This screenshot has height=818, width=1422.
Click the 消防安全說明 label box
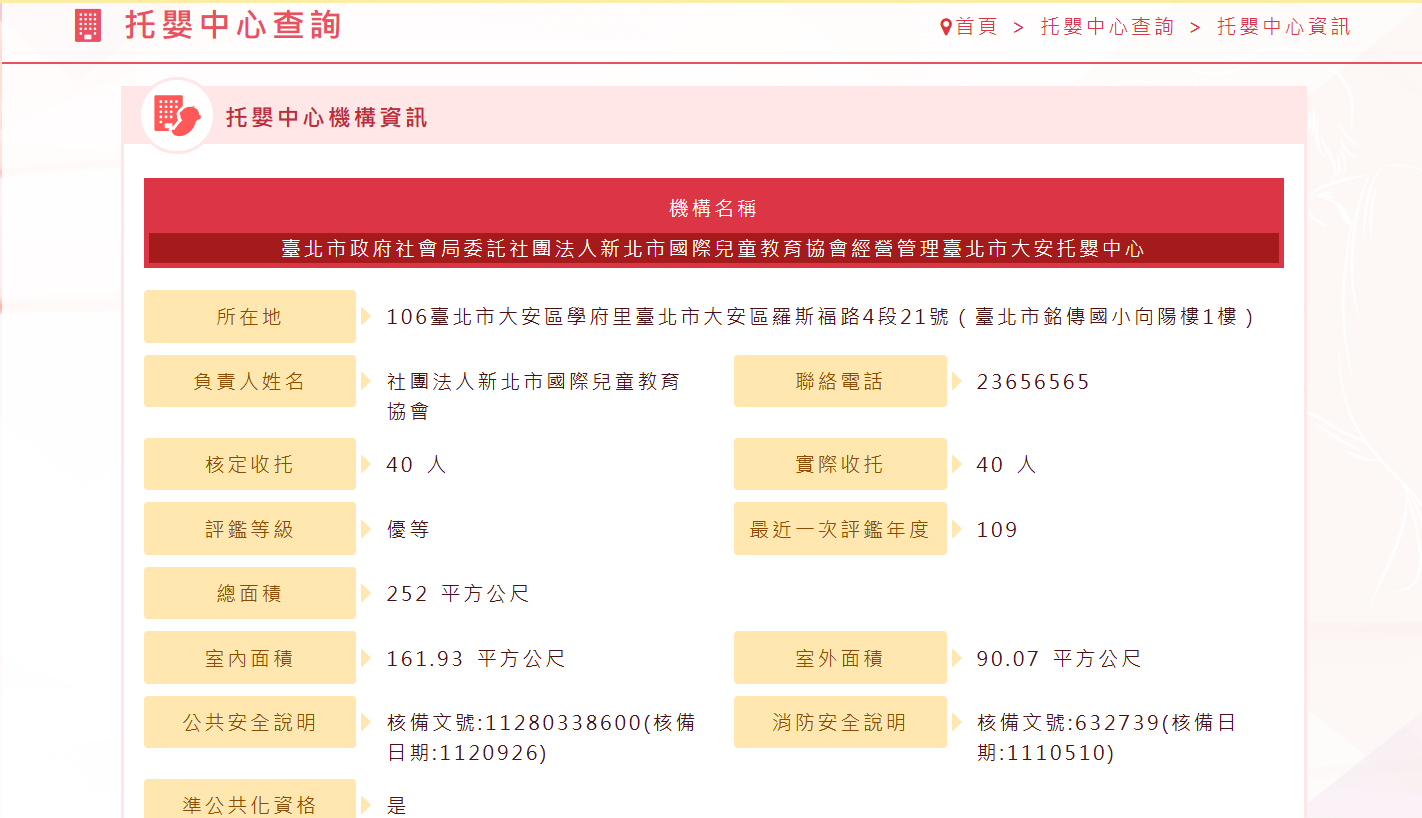(839, 722)
